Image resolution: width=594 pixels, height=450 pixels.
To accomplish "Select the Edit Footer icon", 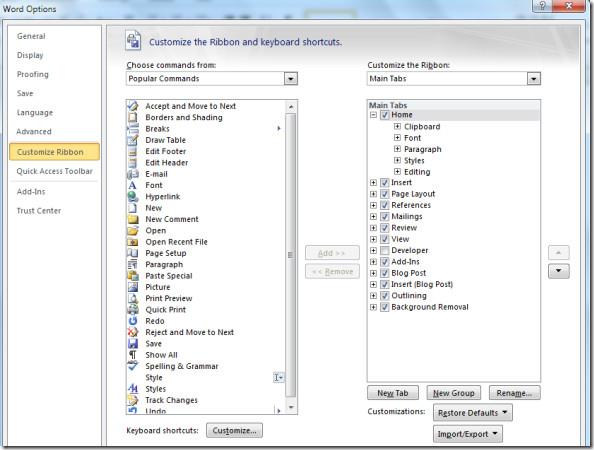I will [133, 151].
